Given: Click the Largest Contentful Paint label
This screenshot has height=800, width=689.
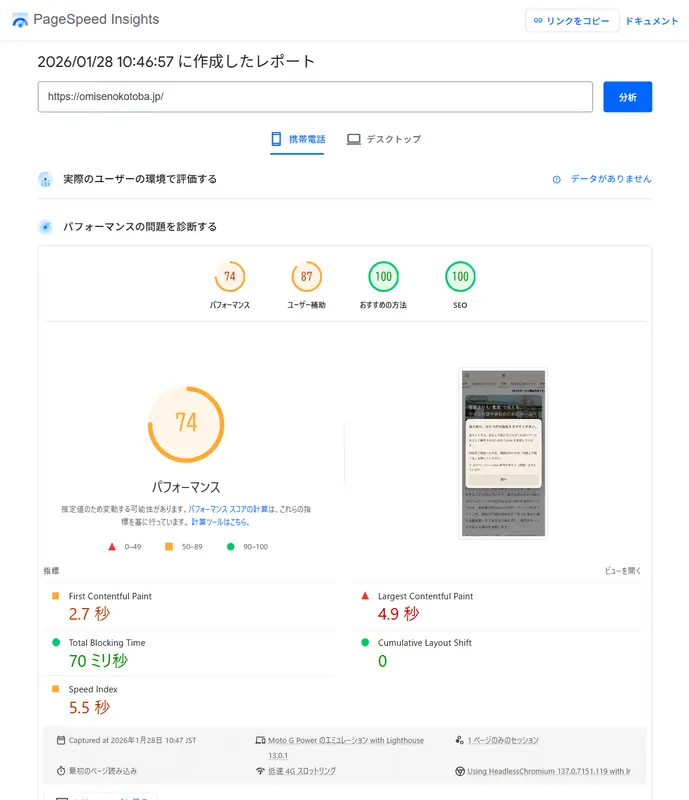Looking at the screenshot, I should coord(425,596).
